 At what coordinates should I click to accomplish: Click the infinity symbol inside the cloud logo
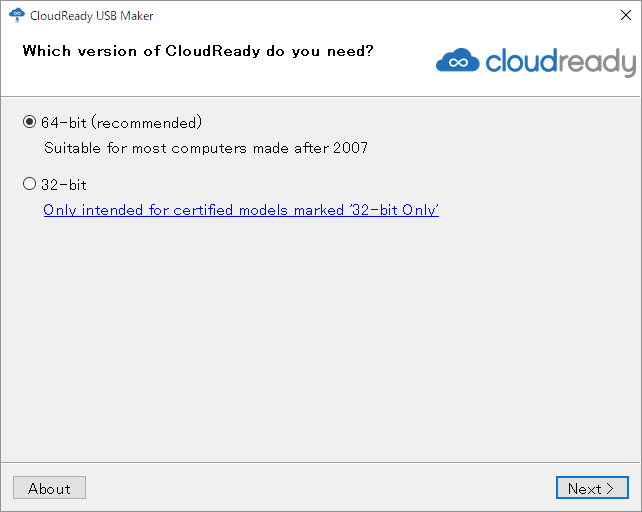pyautogui.click(x=458, y=63)
